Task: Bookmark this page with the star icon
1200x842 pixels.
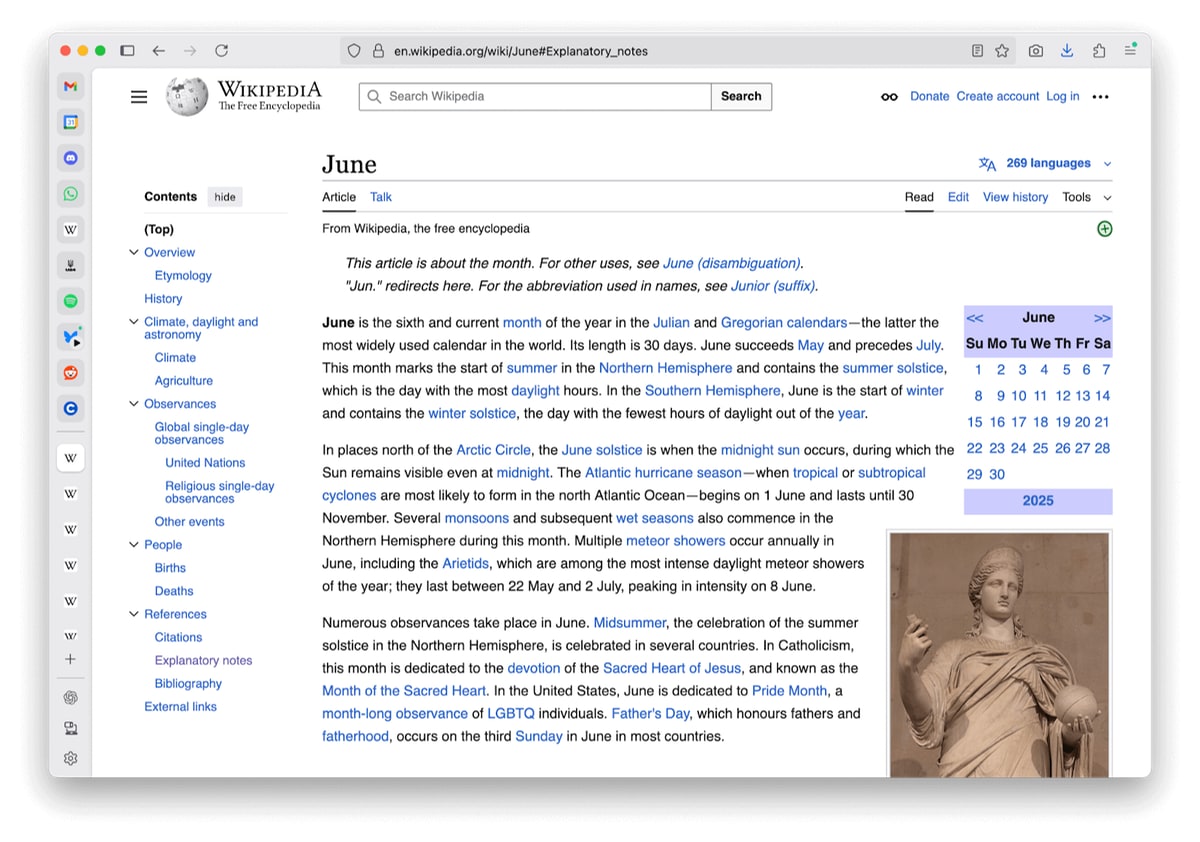Action: click(1002, 51)
